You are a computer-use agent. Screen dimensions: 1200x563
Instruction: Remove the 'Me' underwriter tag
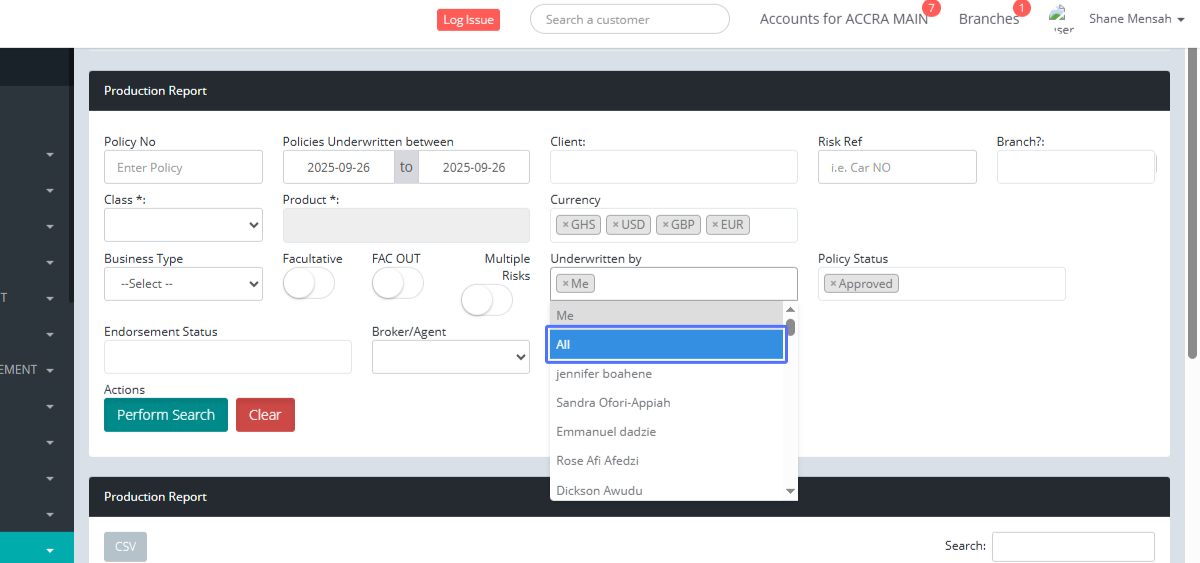tap(565, 284)
